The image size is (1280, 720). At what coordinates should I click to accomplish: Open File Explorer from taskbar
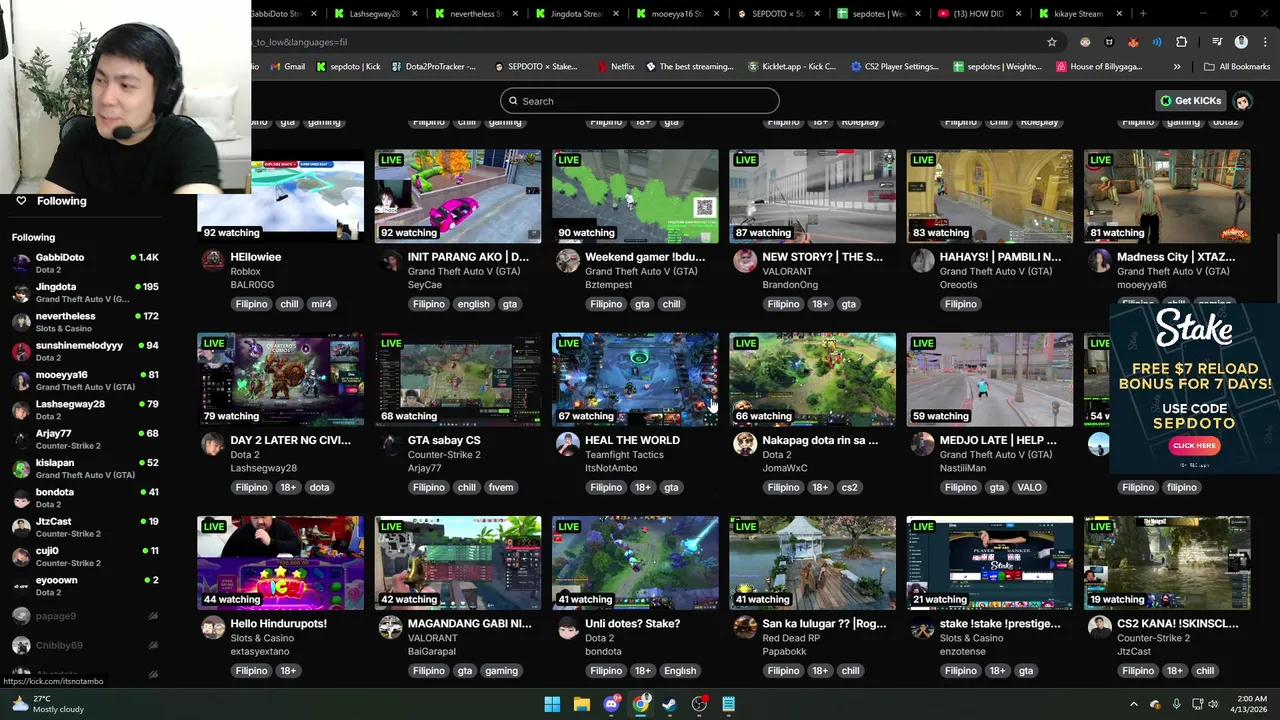pos(581,704)
